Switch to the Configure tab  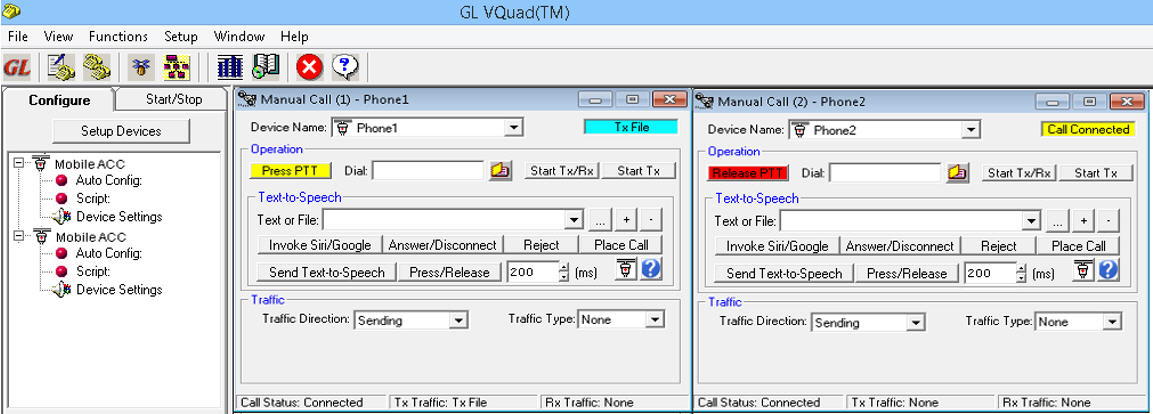[60, 100]
